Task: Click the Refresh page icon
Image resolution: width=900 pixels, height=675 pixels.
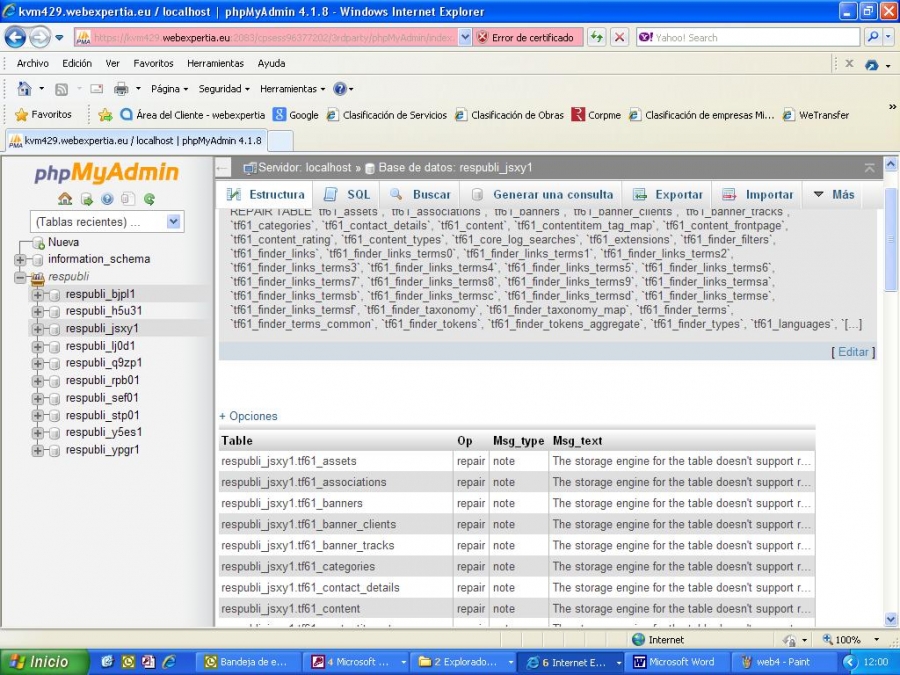Action: click(597, 38)
